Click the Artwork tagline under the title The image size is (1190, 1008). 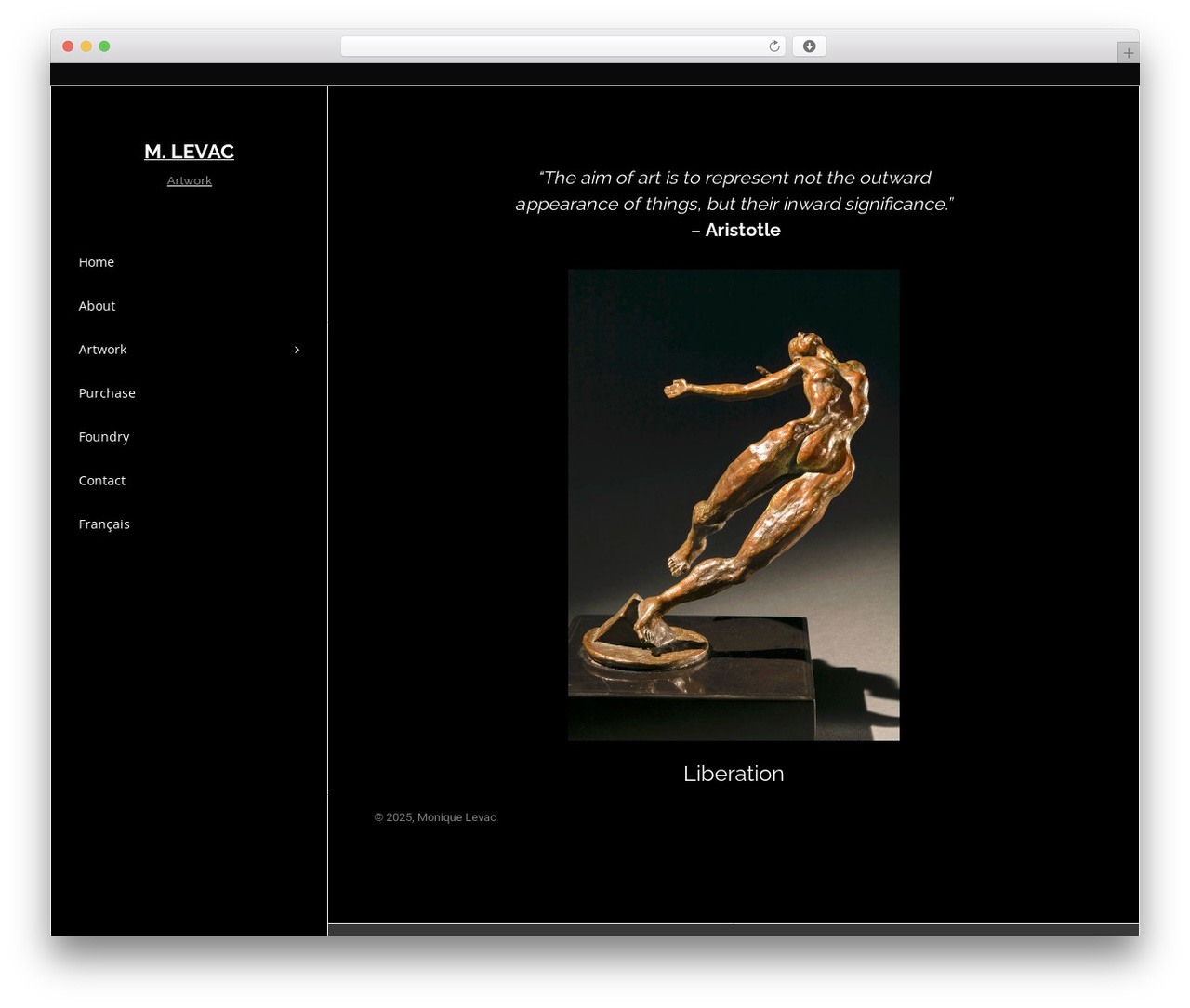190,180
